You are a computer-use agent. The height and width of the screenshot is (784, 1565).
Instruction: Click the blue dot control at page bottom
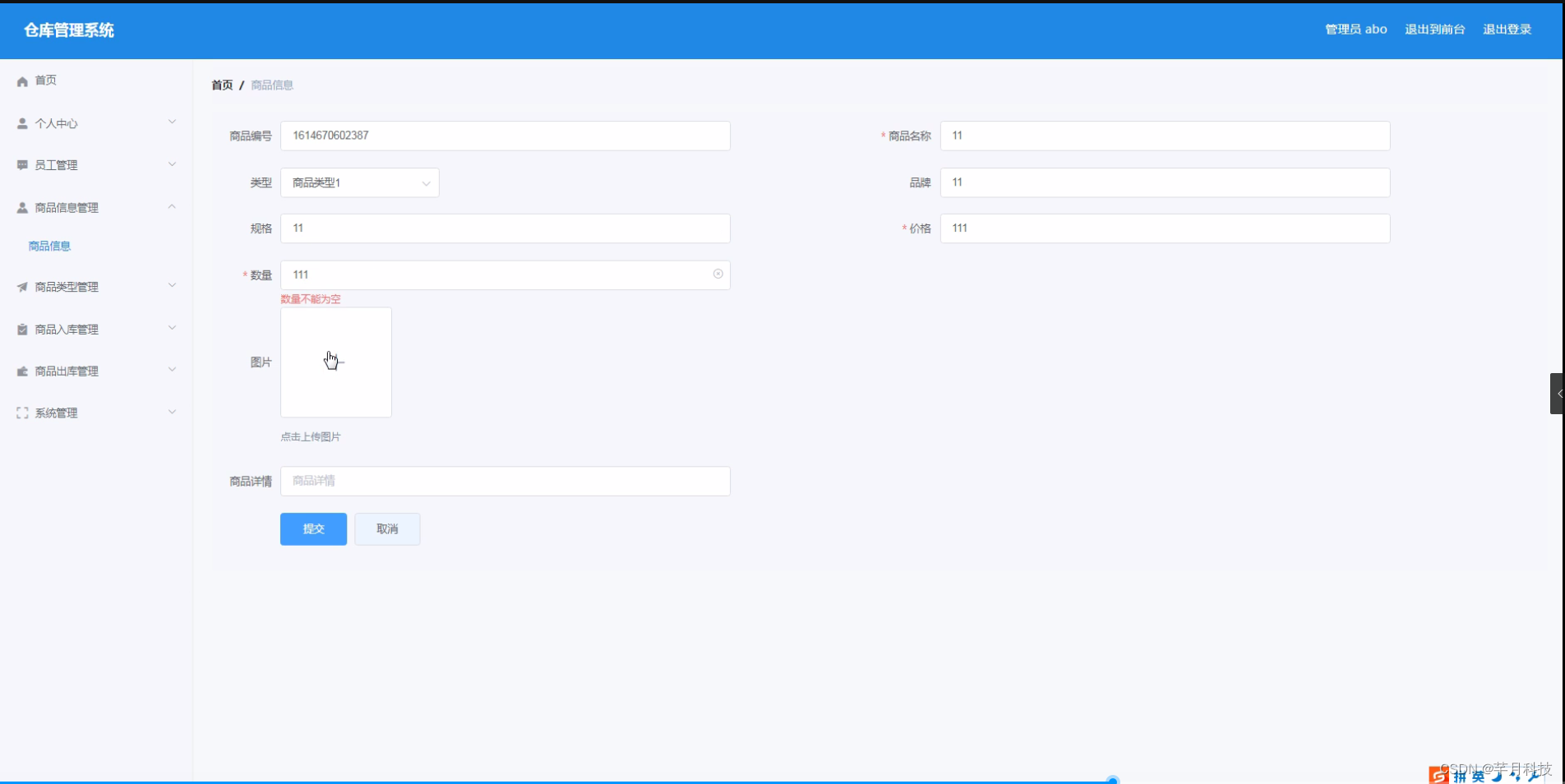pyautogui.click(x=1111, y=779)
